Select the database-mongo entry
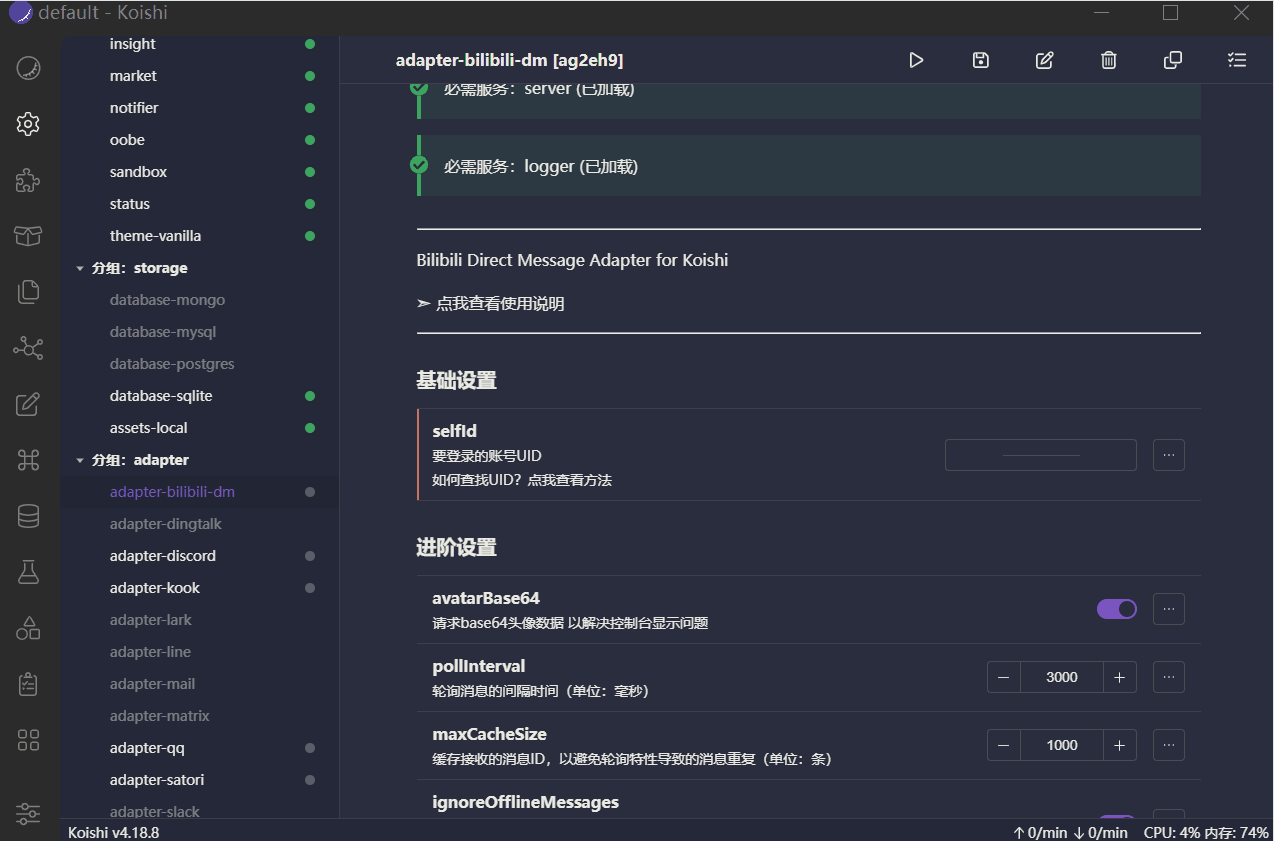 (x=199, y=300)
